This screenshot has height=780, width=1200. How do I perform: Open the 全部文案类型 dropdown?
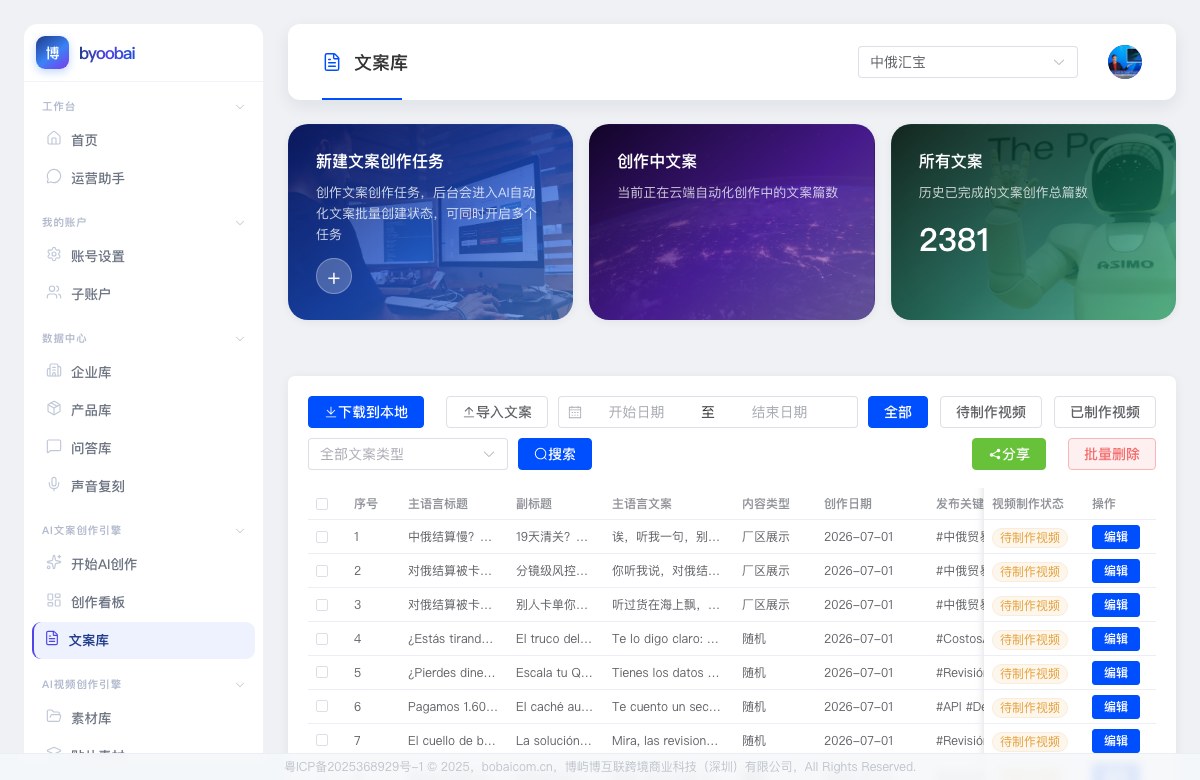tap(407, 454)
